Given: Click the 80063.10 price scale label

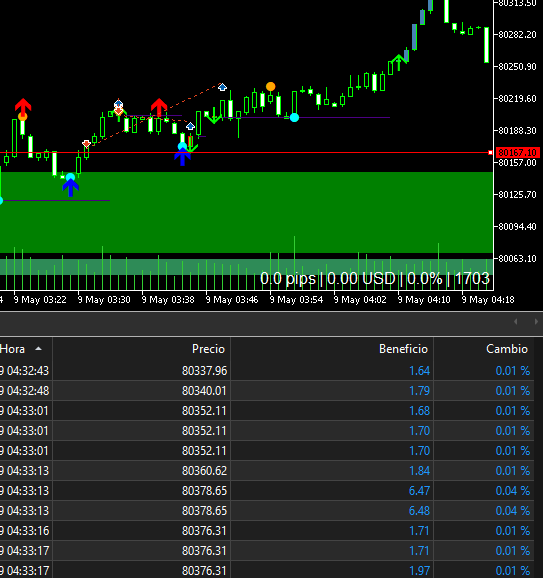Looking at the screenshot, I should (x=517, y=259).
